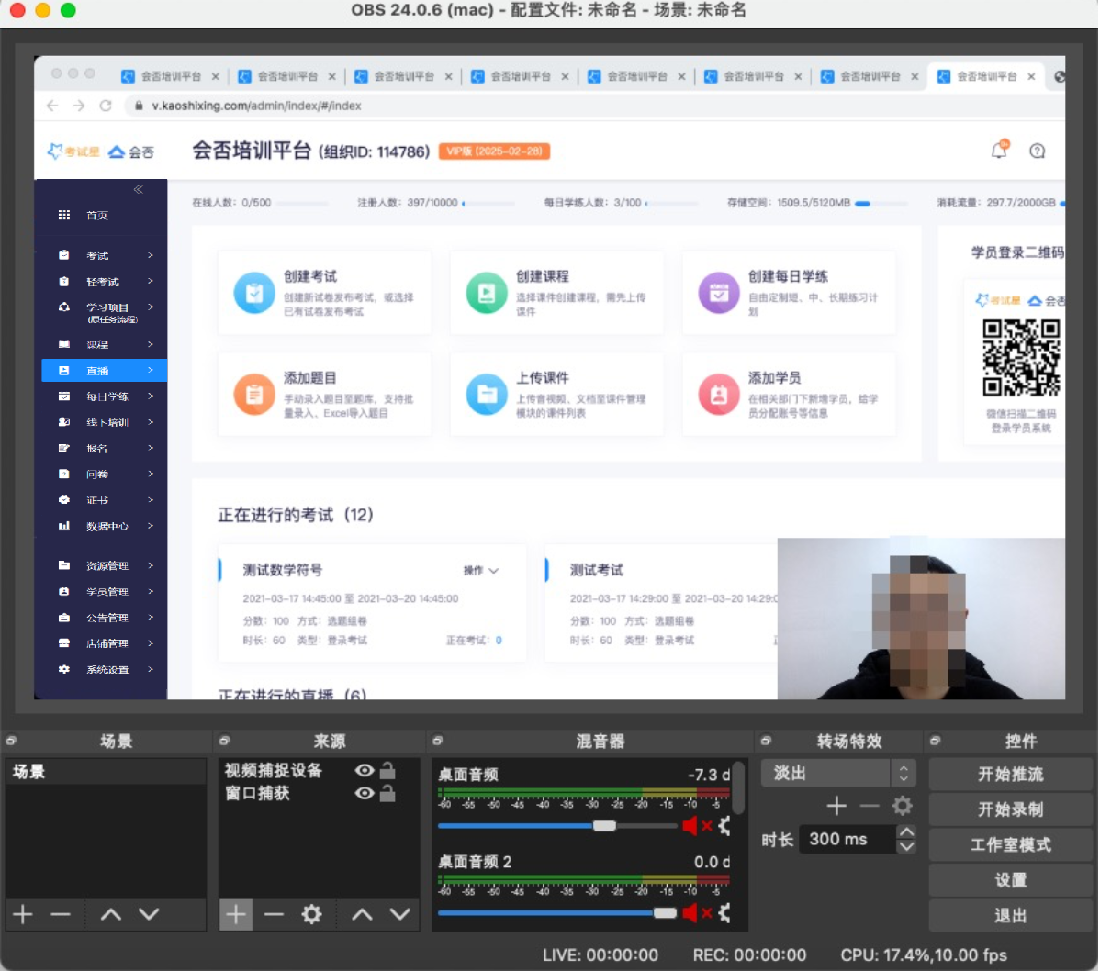Open the 淡出 transition dropdown
The image size is (1100, 971).
(837, 773)
